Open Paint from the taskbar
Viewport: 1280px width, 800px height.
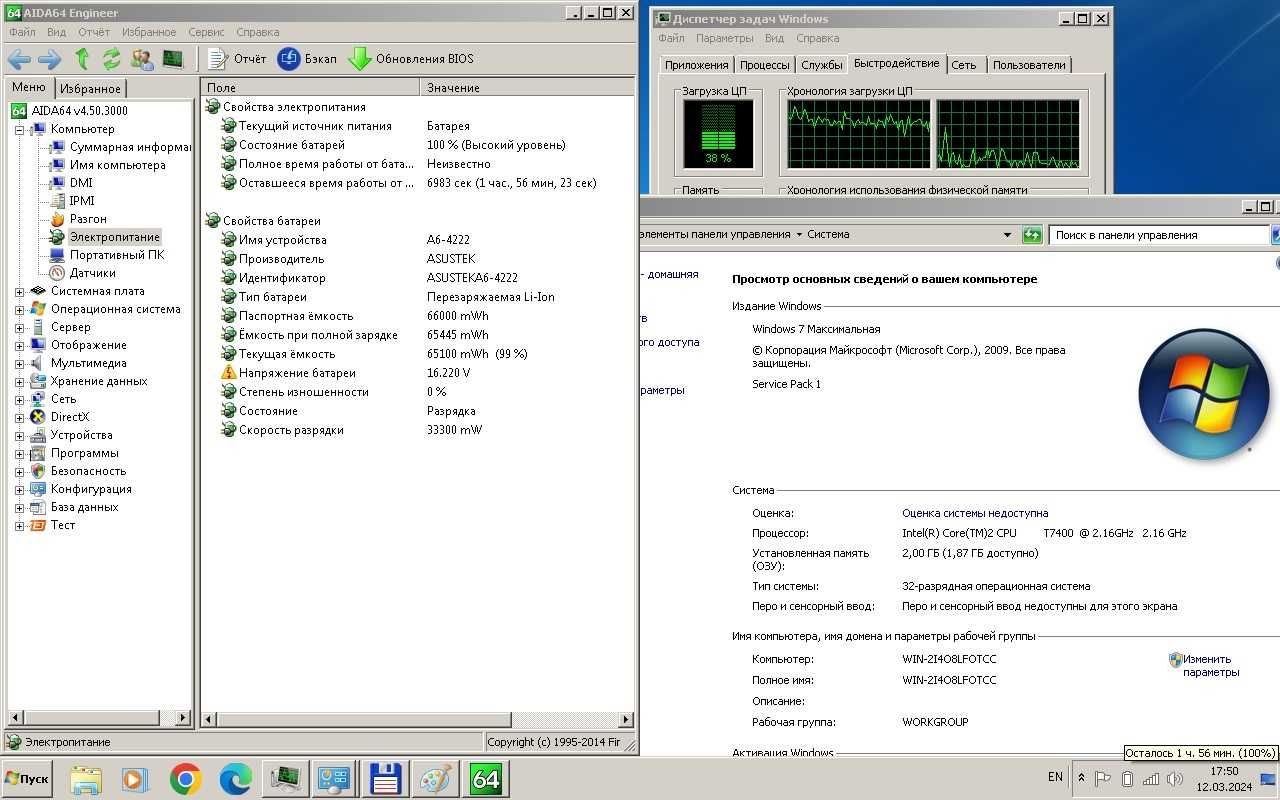(x=435, y=779)
